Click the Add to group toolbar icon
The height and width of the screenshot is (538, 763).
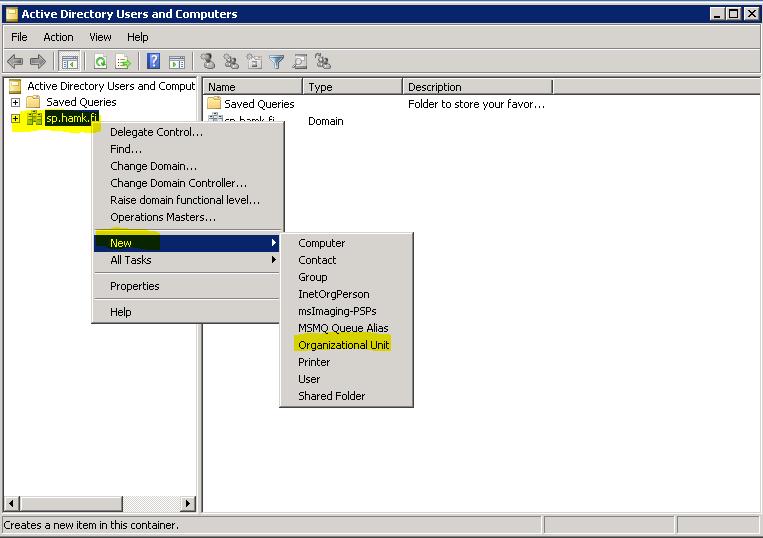[323, 61]
